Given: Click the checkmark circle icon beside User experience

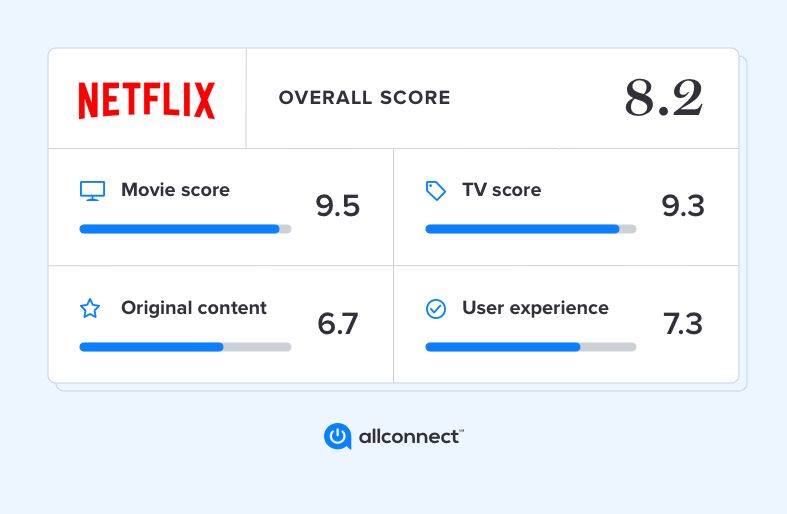Looking at the screenshot, I should coord(436,309).
